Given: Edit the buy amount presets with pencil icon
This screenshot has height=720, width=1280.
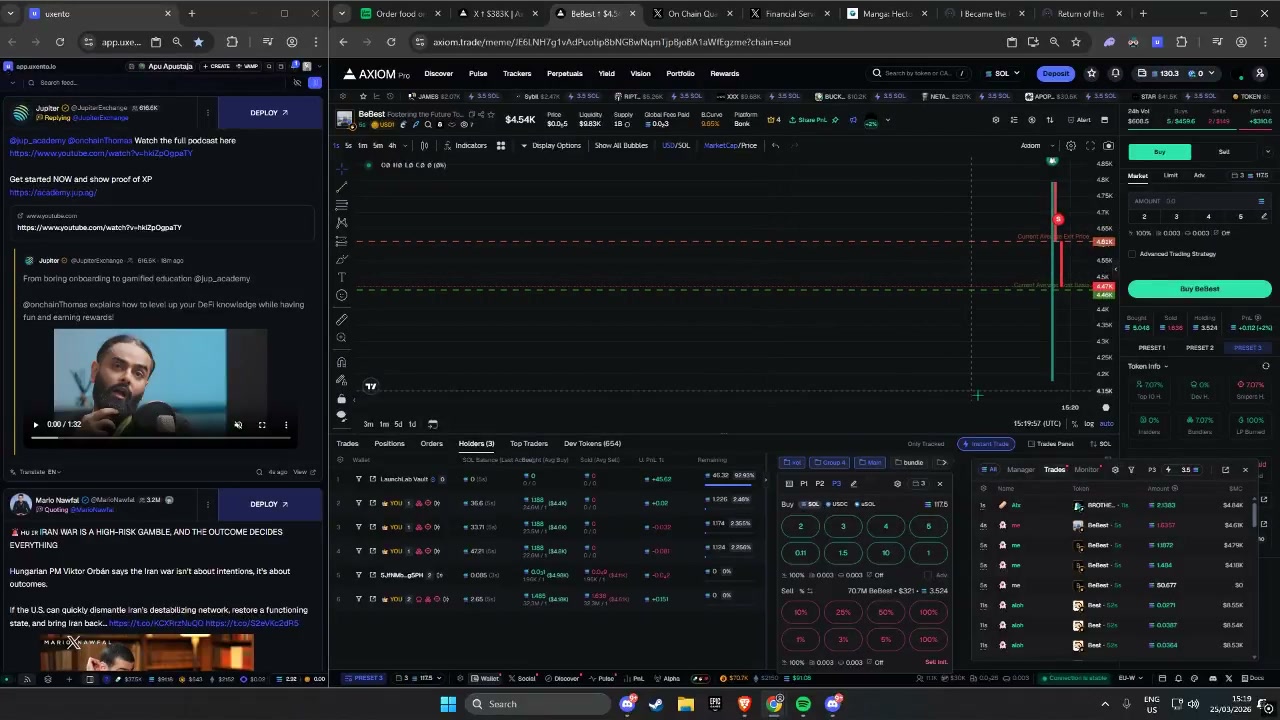Looking at the screenshot, I should point(1264,217).
